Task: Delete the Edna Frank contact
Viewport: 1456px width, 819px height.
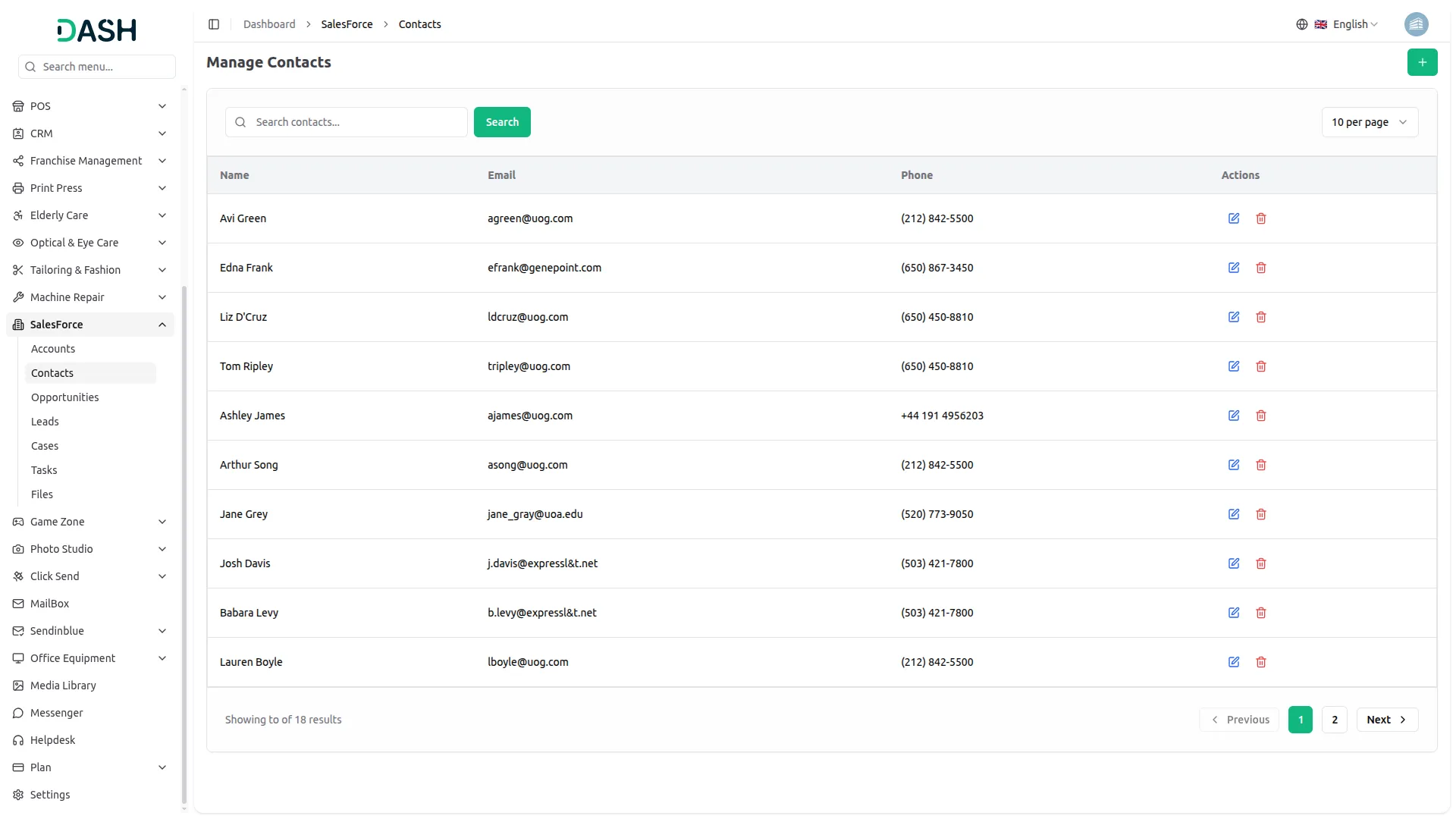Action: (x=1261, y=268)
